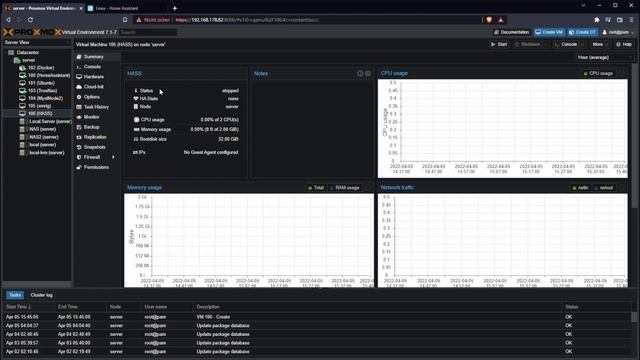Collapse the Notes panel with its toggle icon
Viewport: 640px width, 360px height.
tap(368, 73)
